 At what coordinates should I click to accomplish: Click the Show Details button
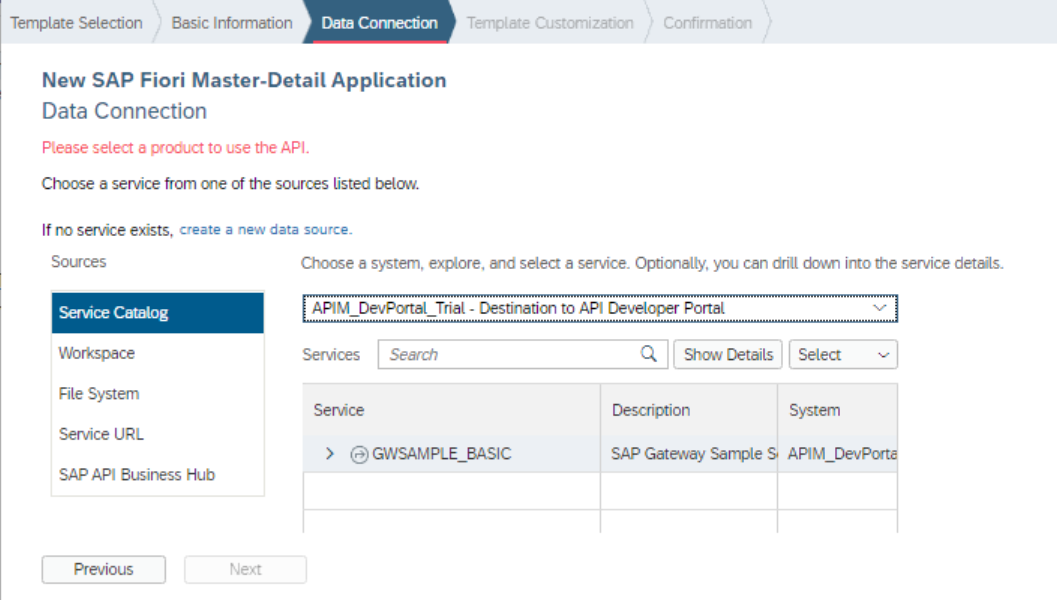click(727, 354)
